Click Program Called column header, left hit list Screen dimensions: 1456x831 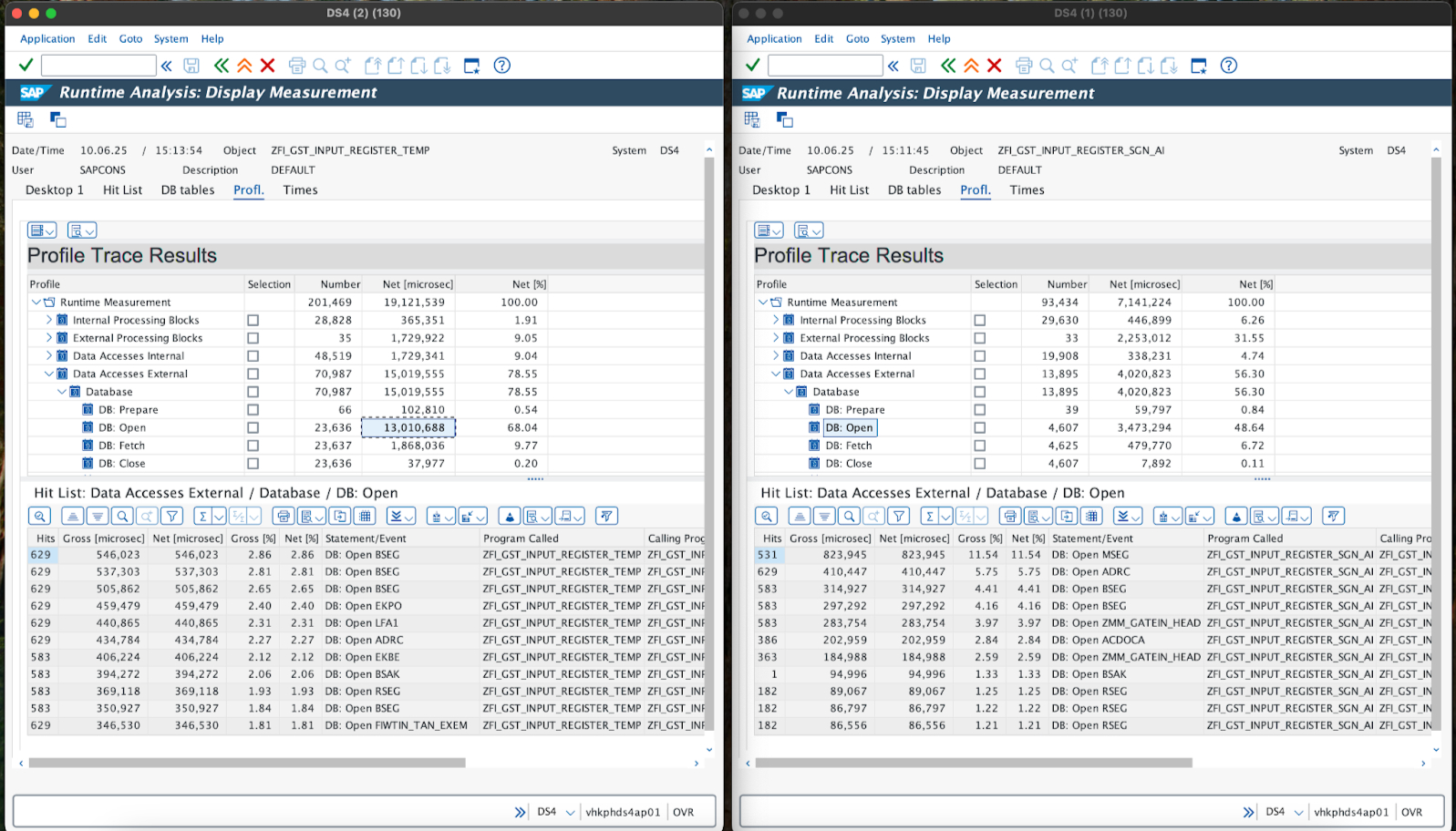[x=563, y=539]
